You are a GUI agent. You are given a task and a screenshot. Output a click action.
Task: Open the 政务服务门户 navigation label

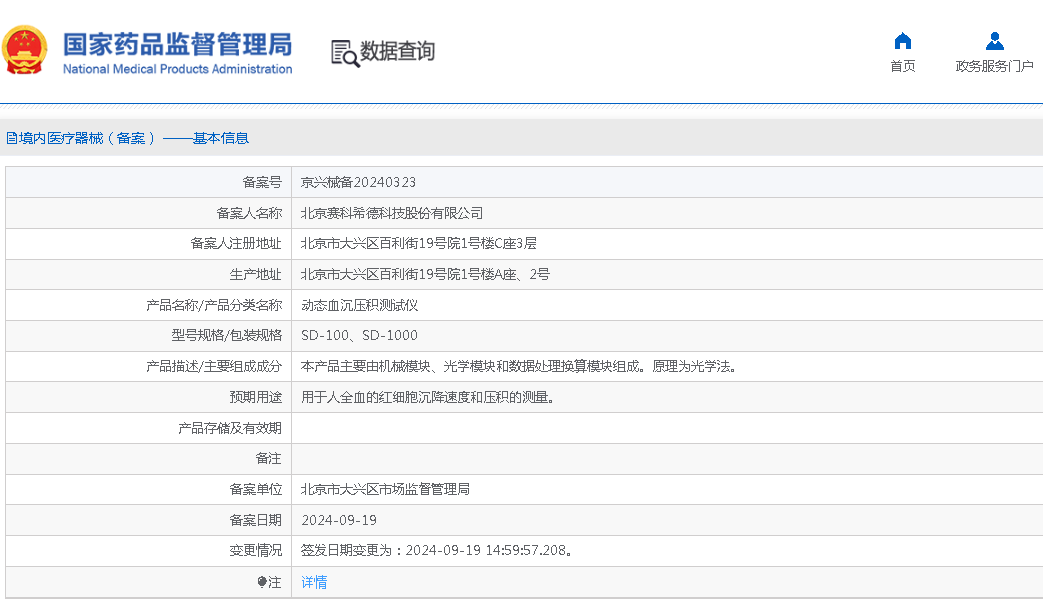click(x=994, y=66)
